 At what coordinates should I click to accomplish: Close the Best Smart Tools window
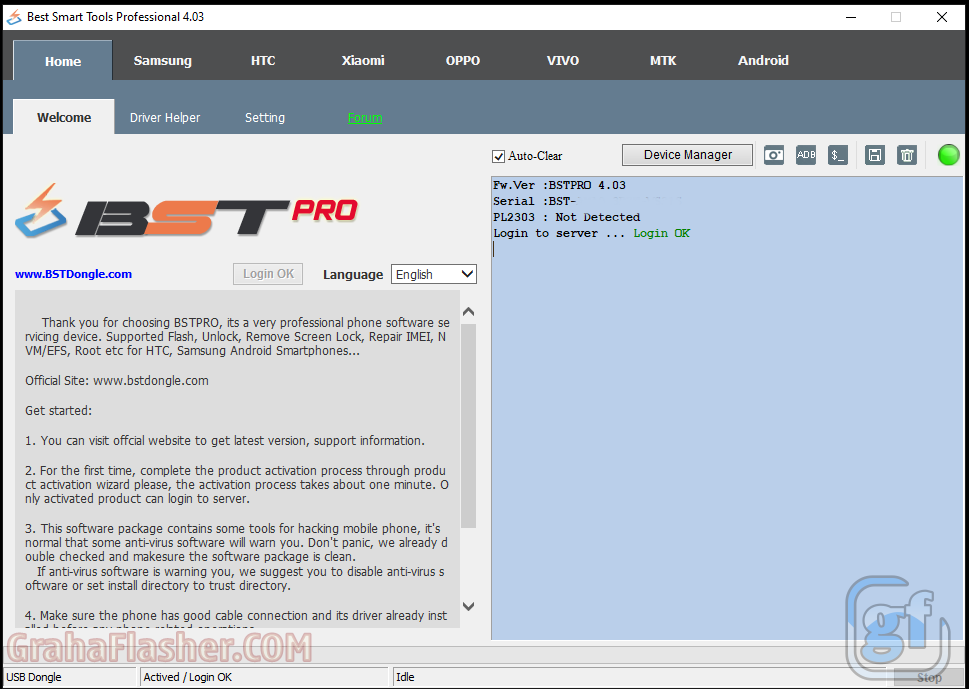(x=942, y=17)
